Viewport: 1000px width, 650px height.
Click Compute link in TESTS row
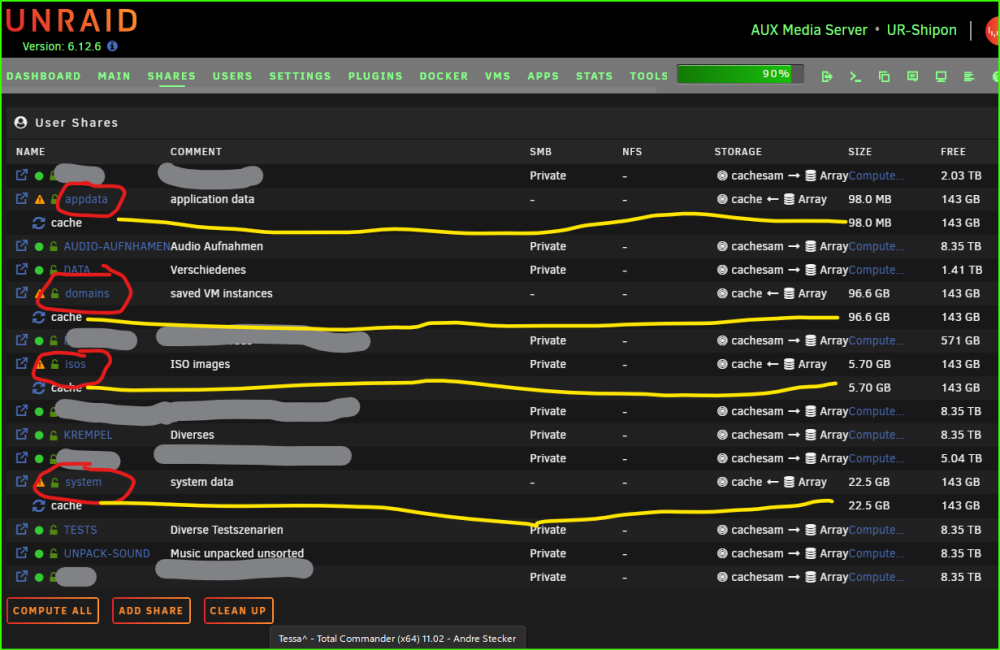coord(876,530)
